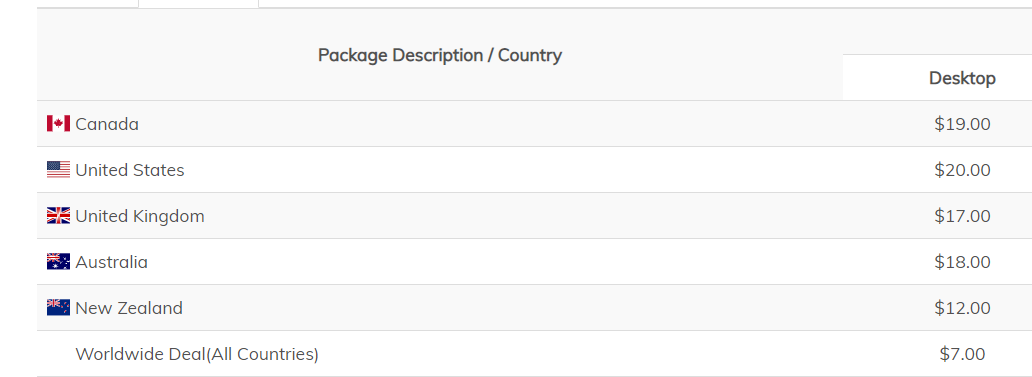Click the New Zealand flag icon

coord(58,308)
